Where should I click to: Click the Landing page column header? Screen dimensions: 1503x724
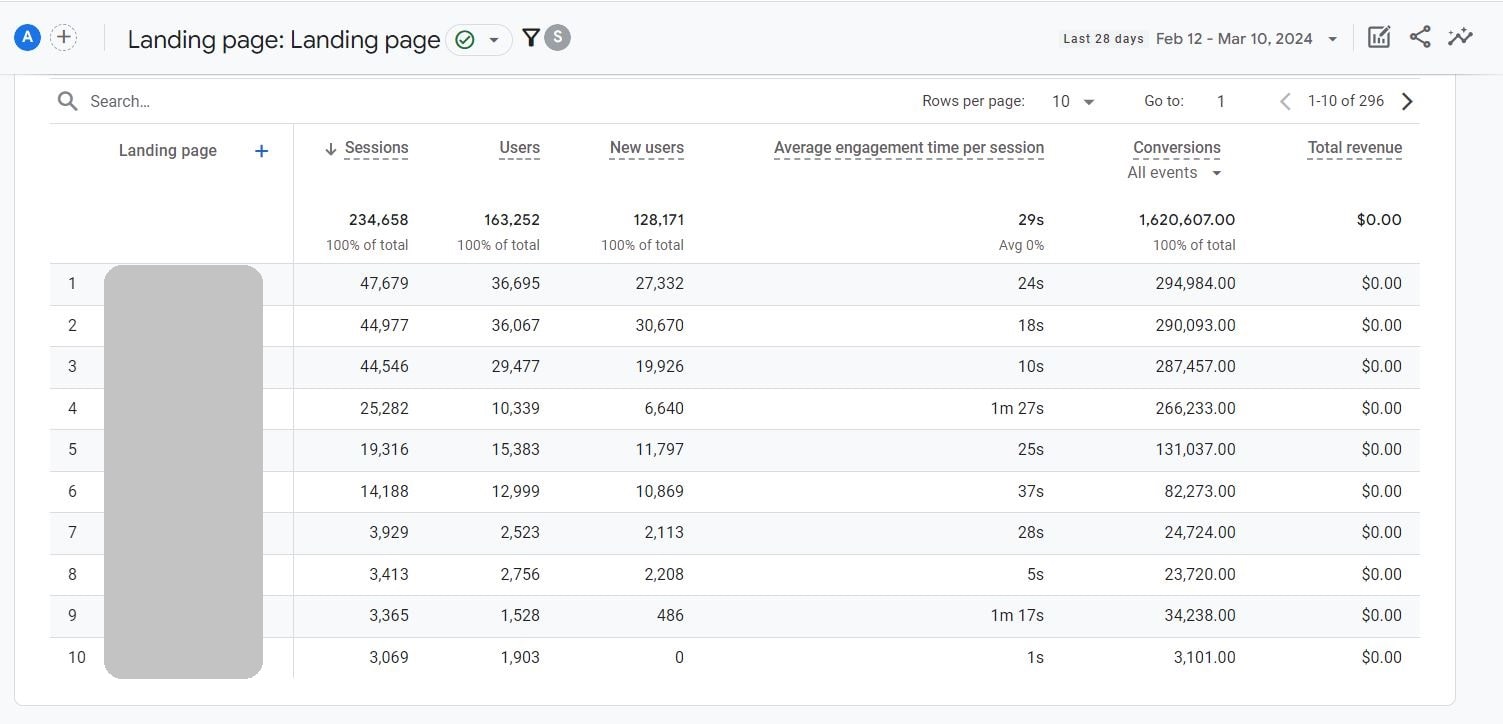168,151
